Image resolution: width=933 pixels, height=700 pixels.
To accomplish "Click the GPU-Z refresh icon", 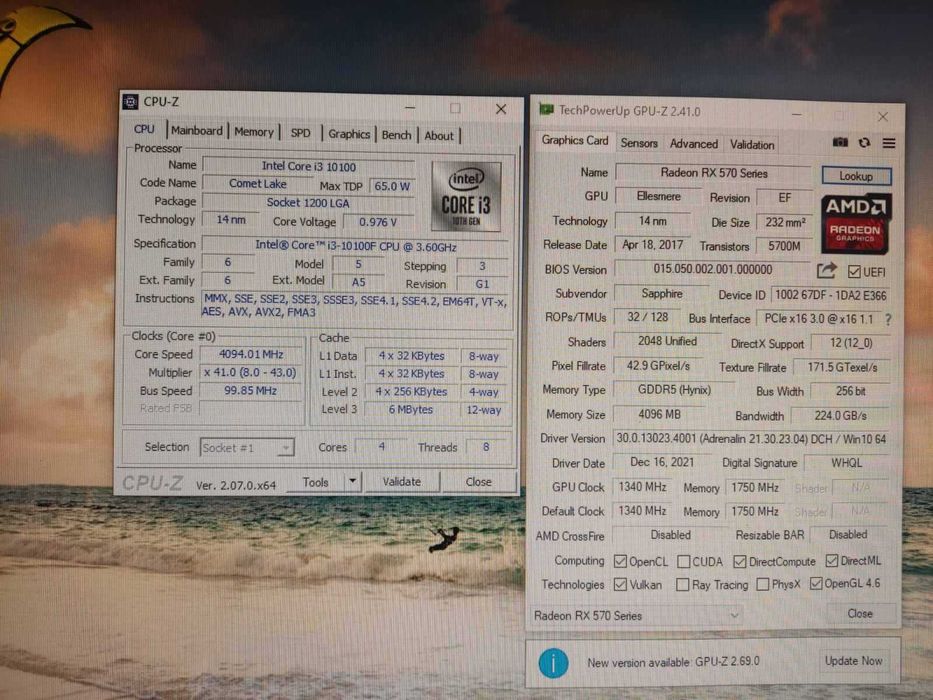I will pyautogui.click(x=864, y=143).
